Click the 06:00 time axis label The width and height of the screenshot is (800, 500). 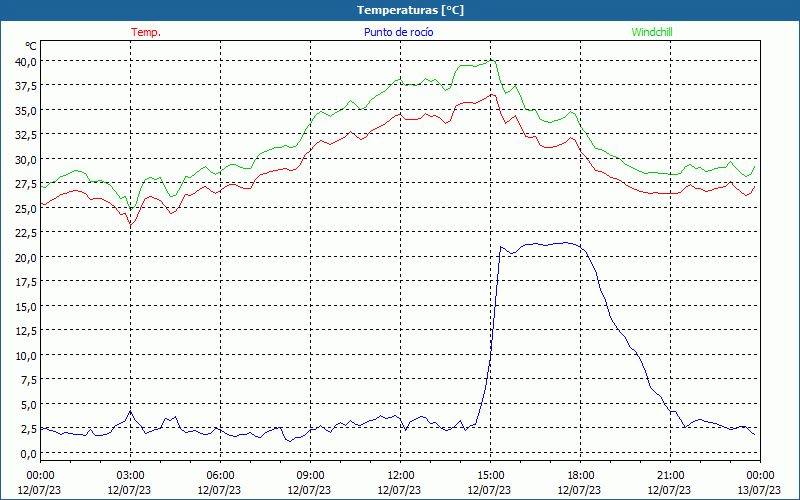pyautogui.click(x=220, y=476)
